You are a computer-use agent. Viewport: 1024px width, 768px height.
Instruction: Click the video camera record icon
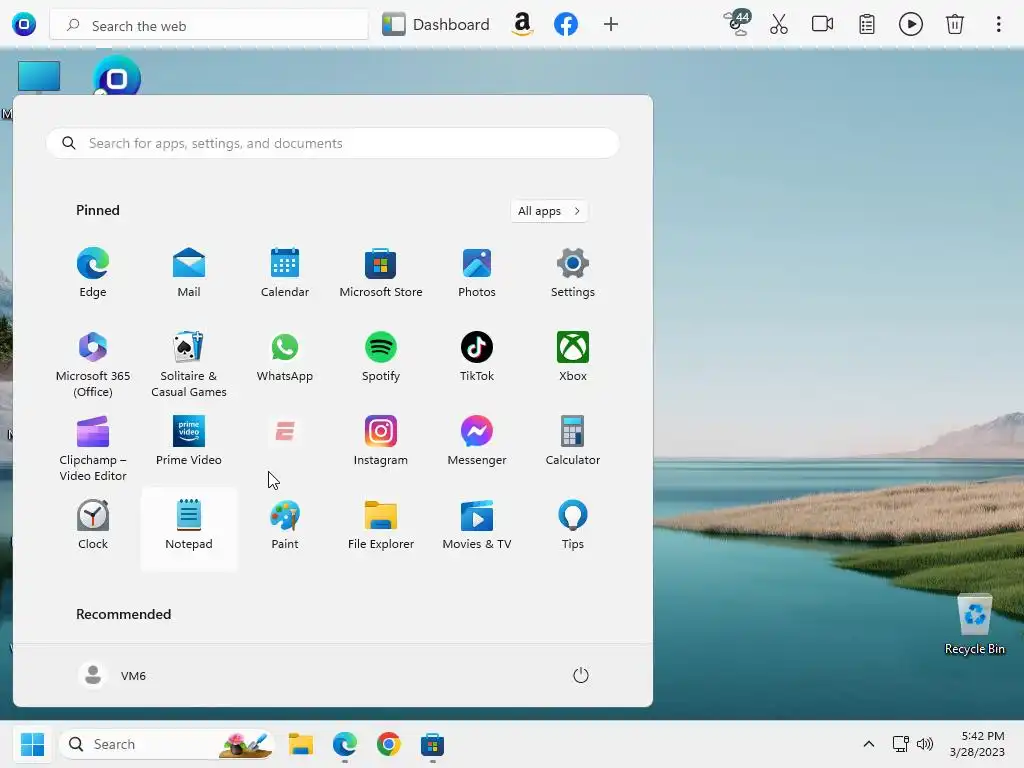822,25
